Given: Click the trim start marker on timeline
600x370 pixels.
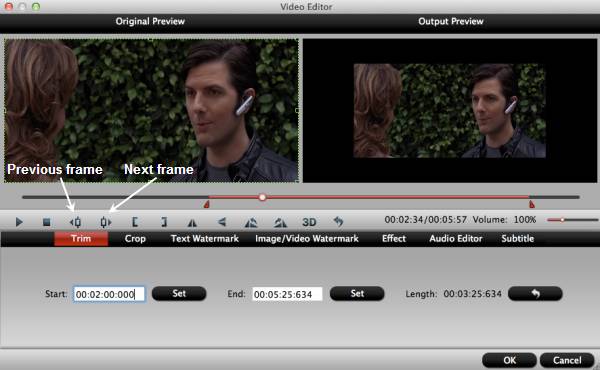Looking at the screenshot, I should click(207, 204).
